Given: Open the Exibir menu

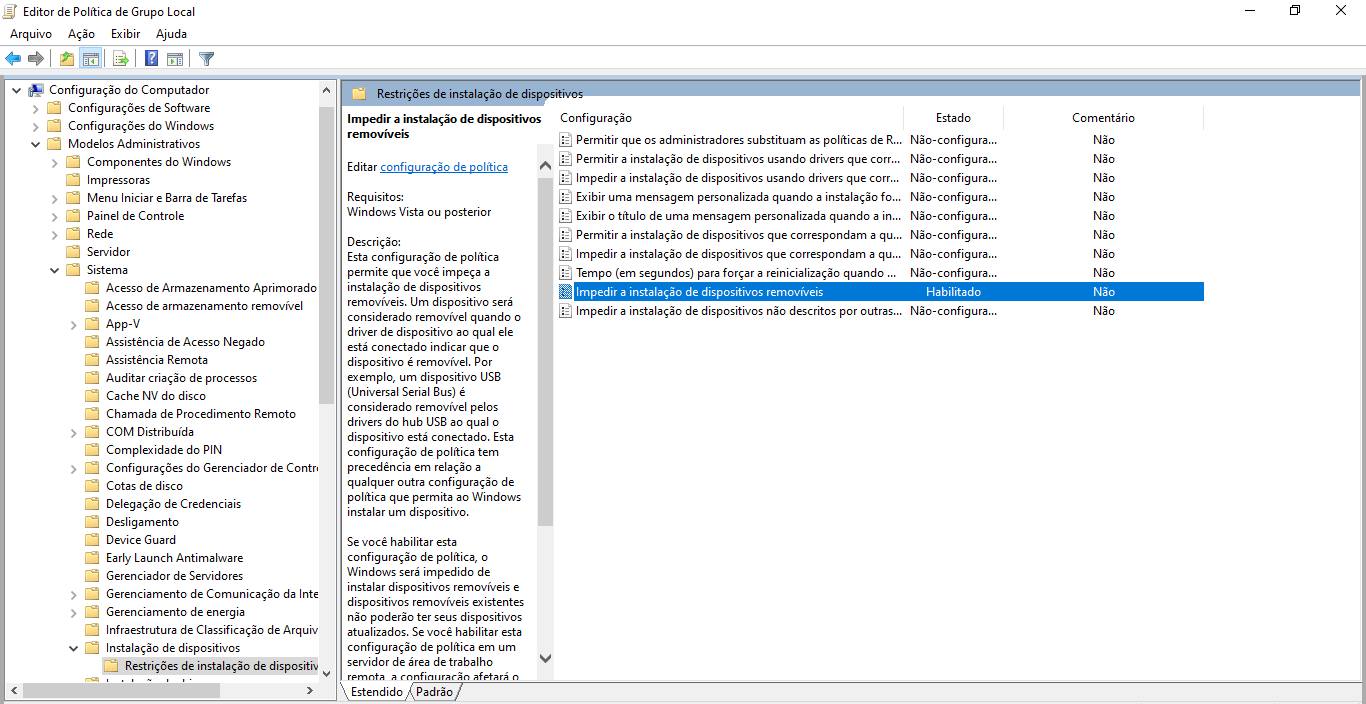Looking at the screenshot, I should click(x=125, y=34).
